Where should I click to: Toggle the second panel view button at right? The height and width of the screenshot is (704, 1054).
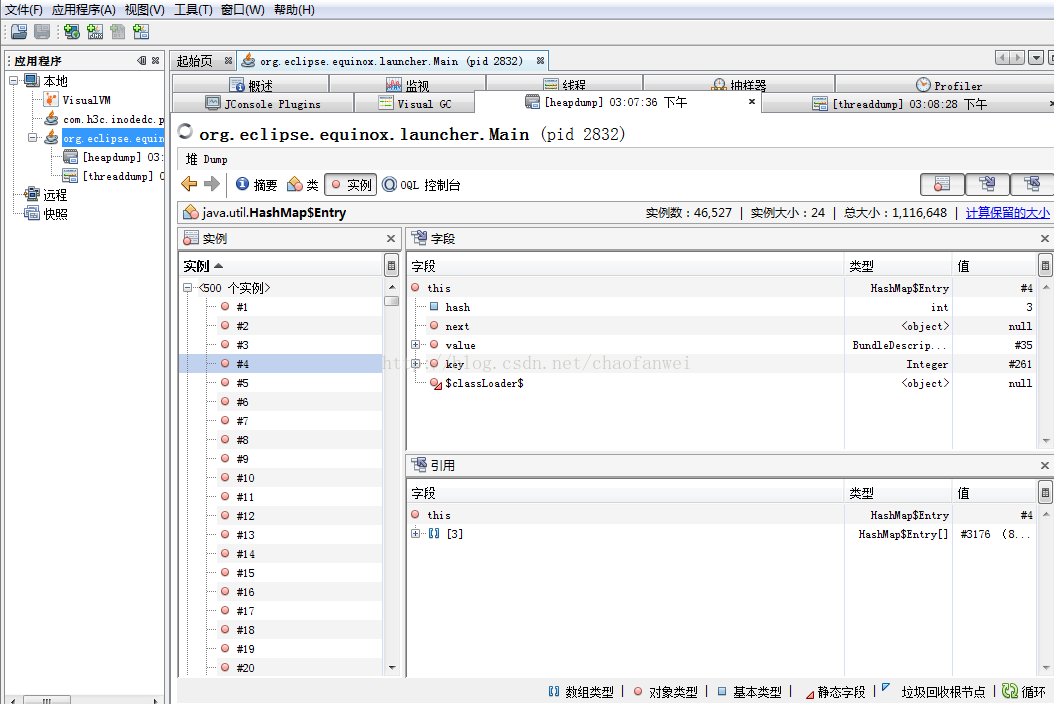pyautogui.click(x=987, y=184)
